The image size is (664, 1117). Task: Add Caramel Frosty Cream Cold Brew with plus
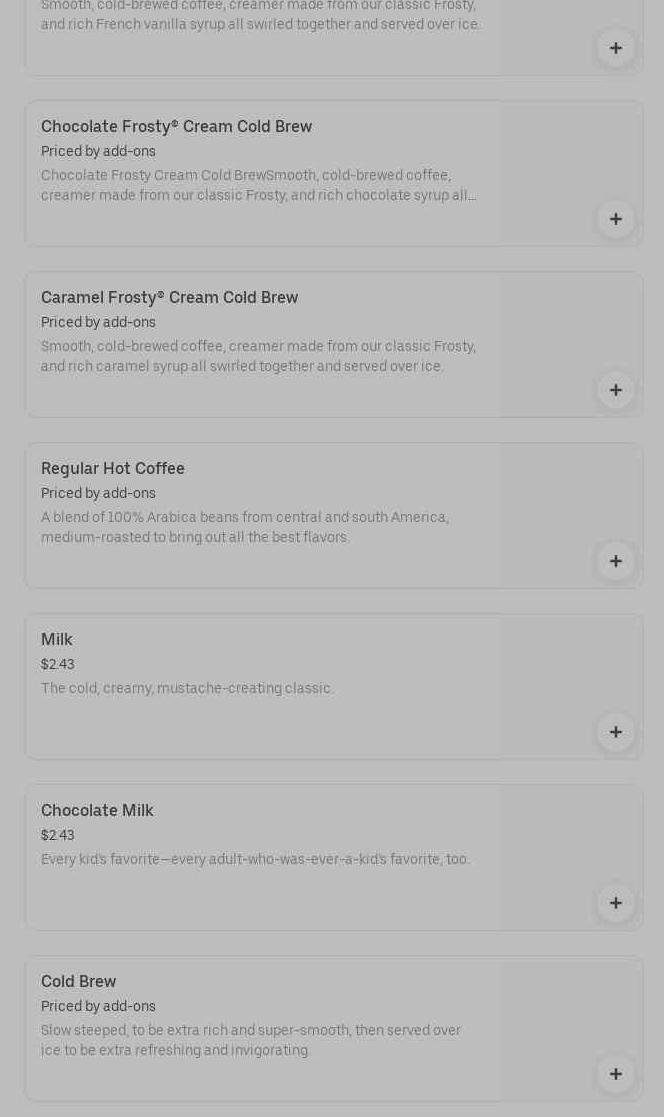point(615,390)
